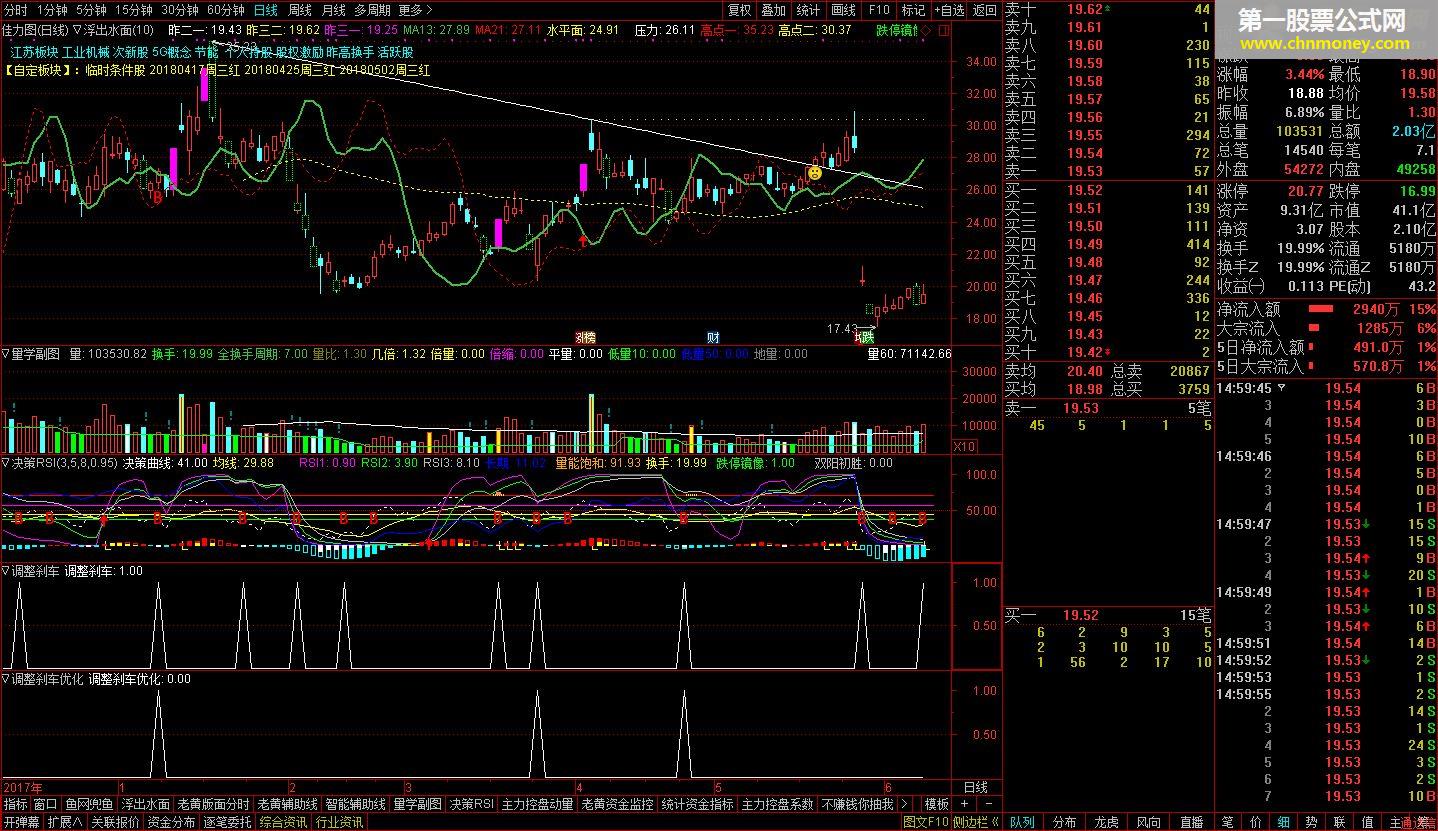
Task: Apply the 智能辅助线 indicator
Action: (355, 804)
